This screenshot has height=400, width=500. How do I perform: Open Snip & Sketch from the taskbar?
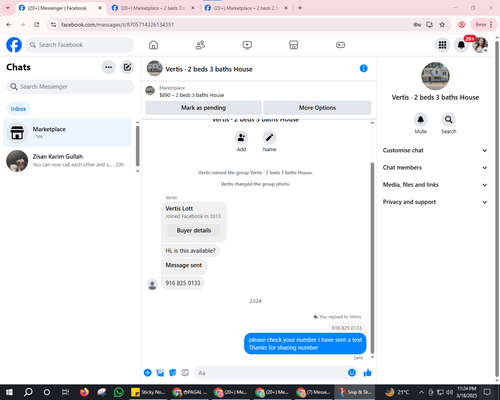coord(355,392)
